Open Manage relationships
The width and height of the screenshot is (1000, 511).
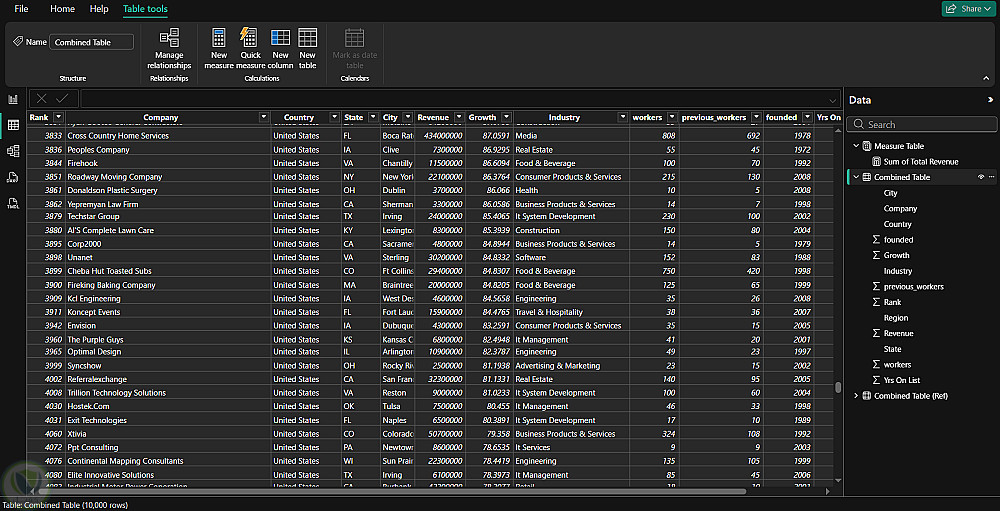coord(169,47)
